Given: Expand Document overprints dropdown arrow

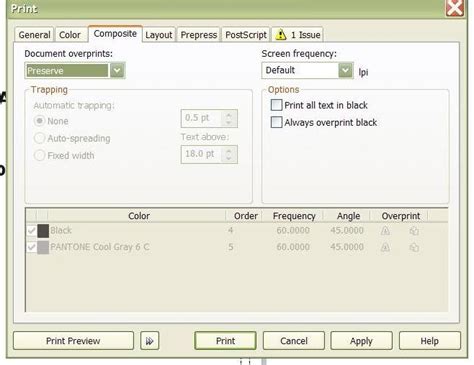Looking at the screenshot, I should click(x=117, y=71).
